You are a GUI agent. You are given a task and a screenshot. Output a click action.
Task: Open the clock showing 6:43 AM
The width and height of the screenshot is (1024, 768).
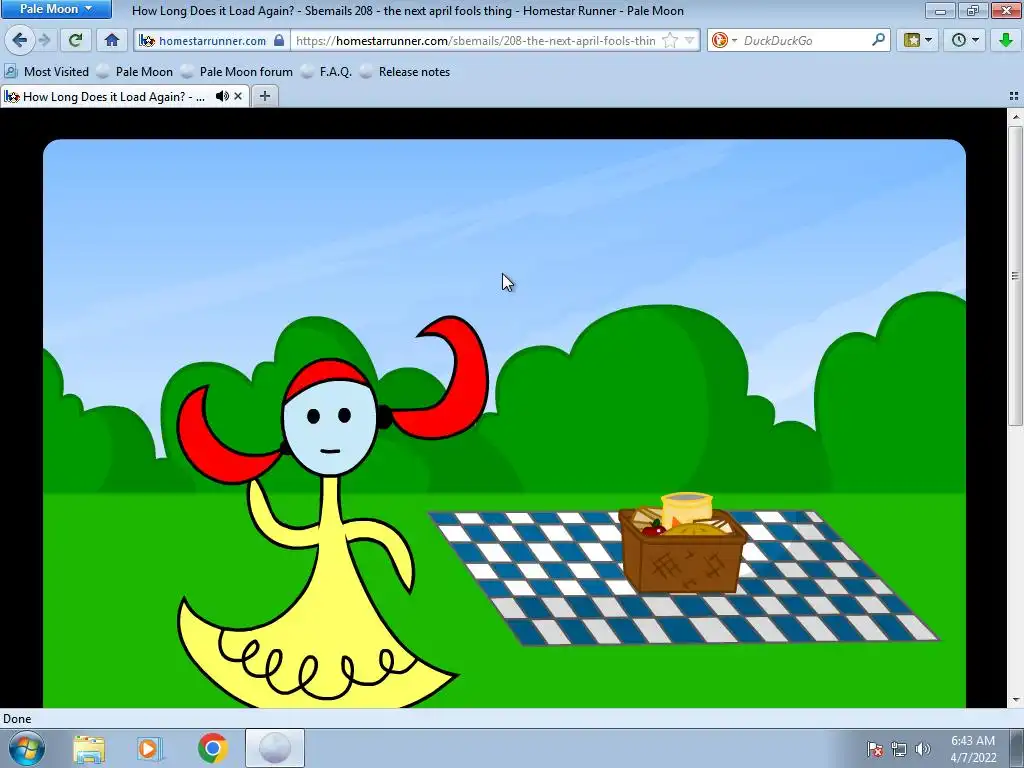(x=973, y=749)
